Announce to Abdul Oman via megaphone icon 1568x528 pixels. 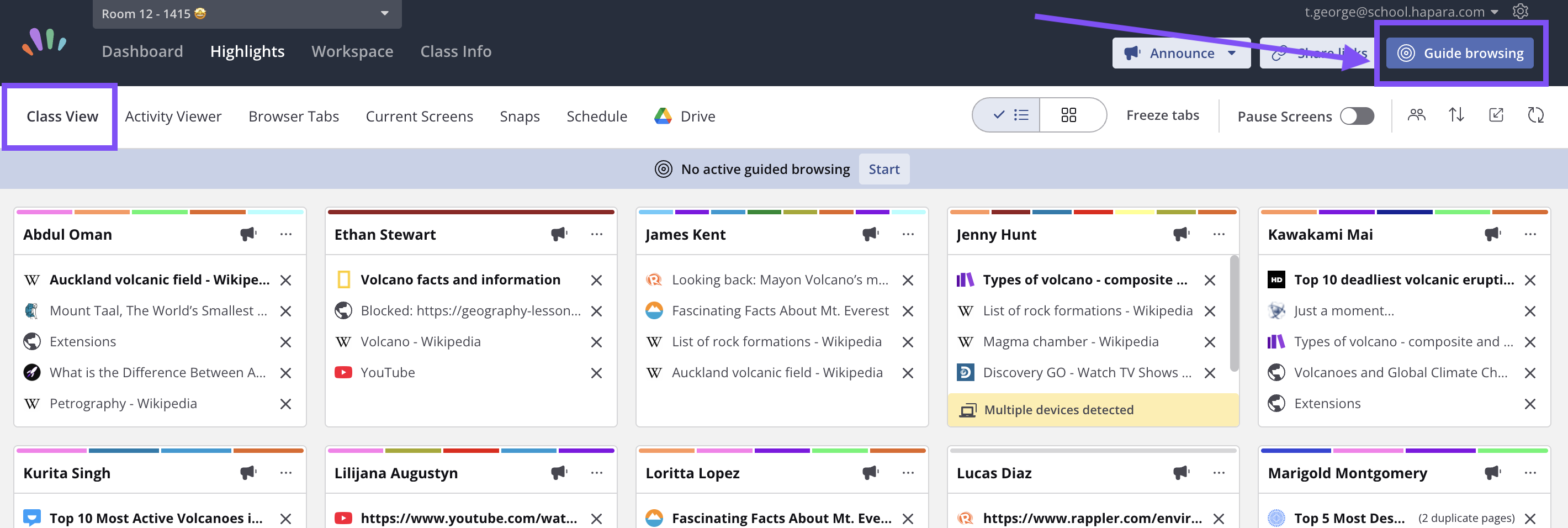coord(248,234)
